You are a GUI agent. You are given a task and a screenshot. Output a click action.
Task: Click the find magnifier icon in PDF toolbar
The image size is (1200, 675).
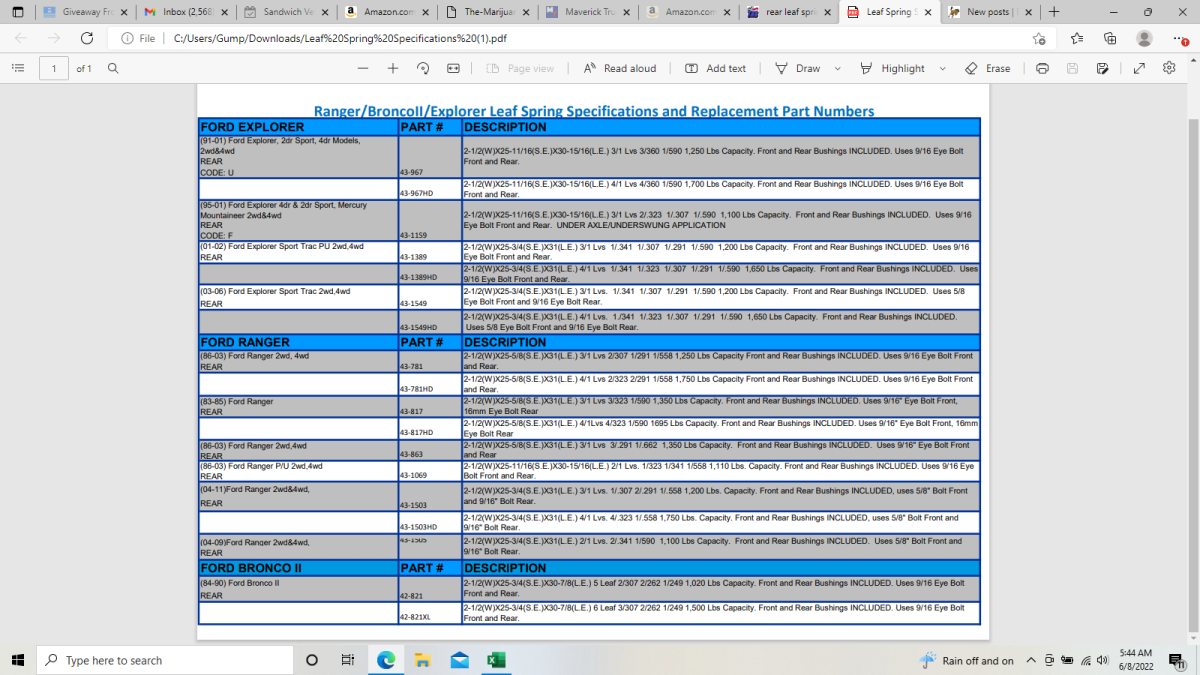coord(113,68)
